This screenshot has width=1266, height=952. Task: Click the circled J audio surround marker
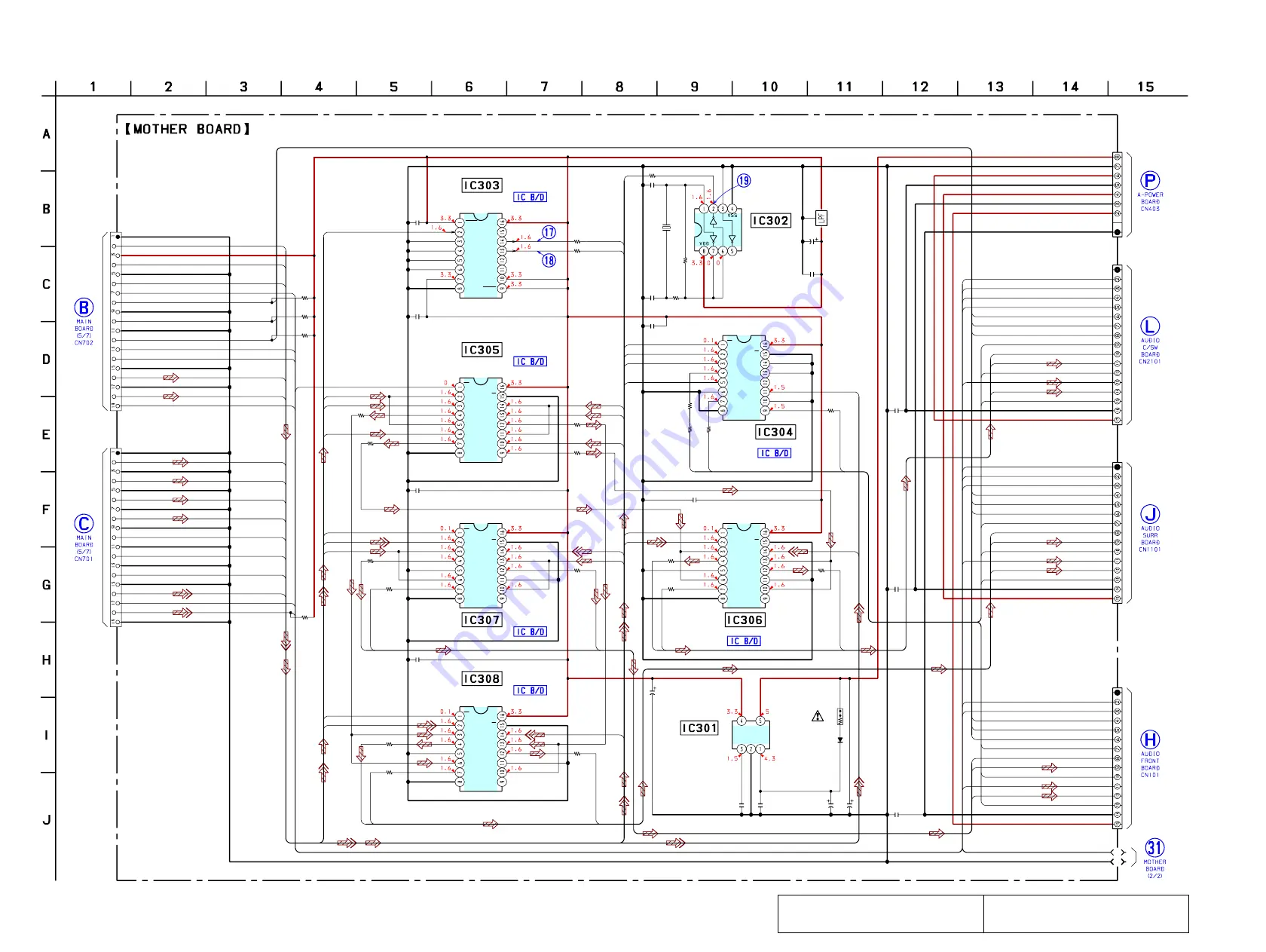pos(1150,515)
